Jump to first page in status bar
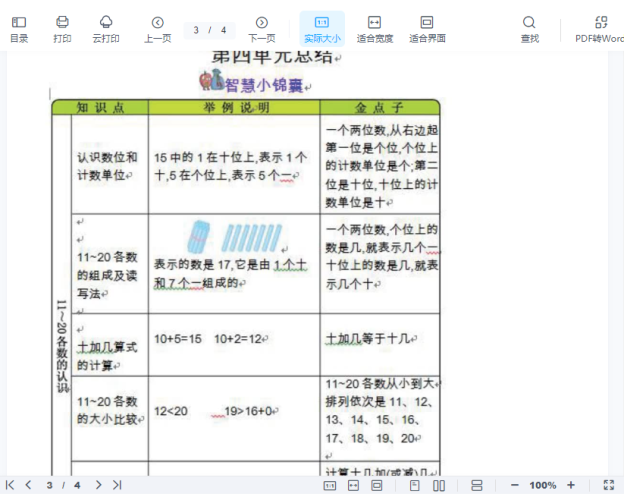The height and width of the screenshot is (500, 624). pos(11,485)
